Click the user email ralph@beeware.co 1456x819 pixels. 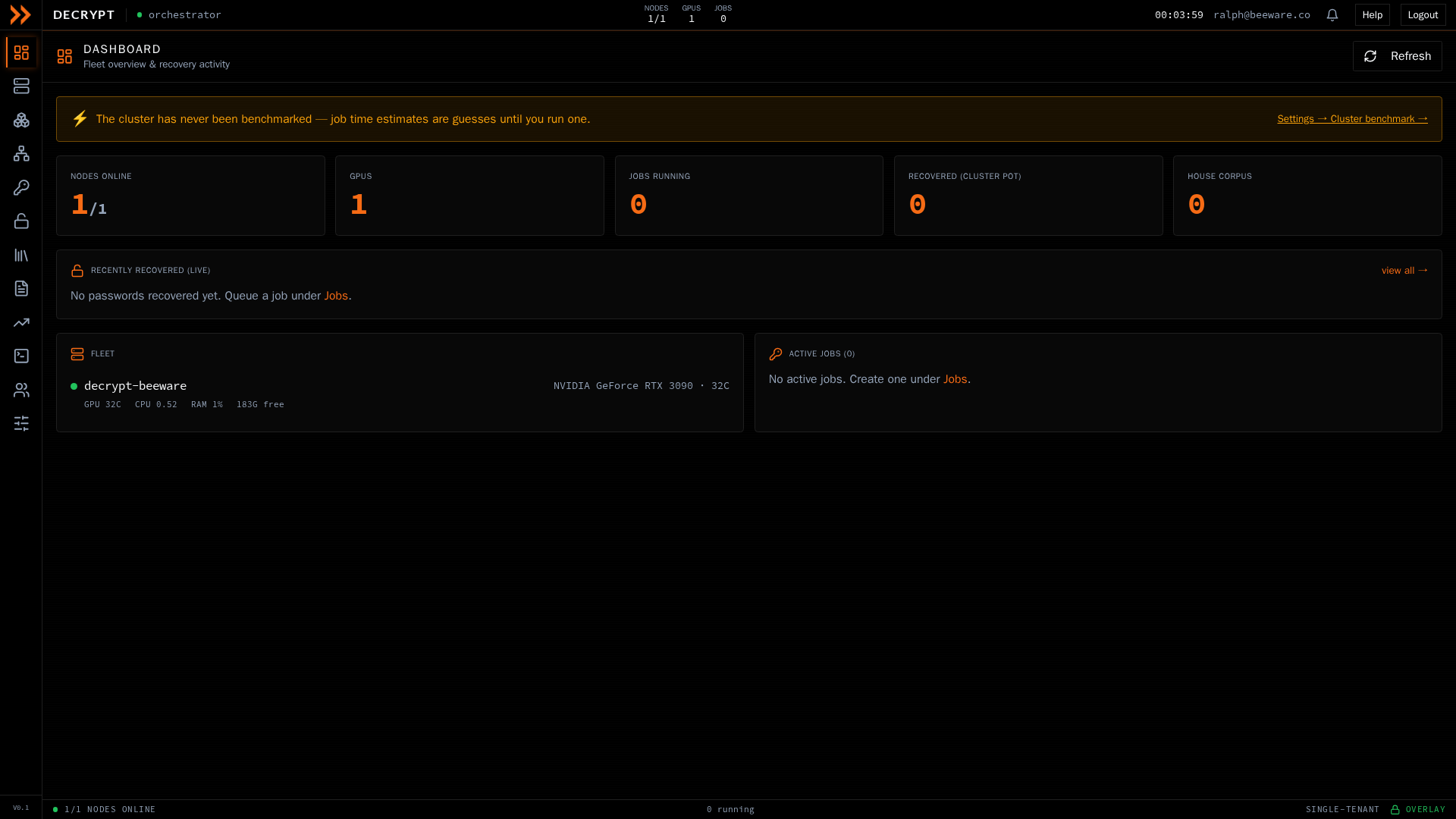[x=1261, y=14]
